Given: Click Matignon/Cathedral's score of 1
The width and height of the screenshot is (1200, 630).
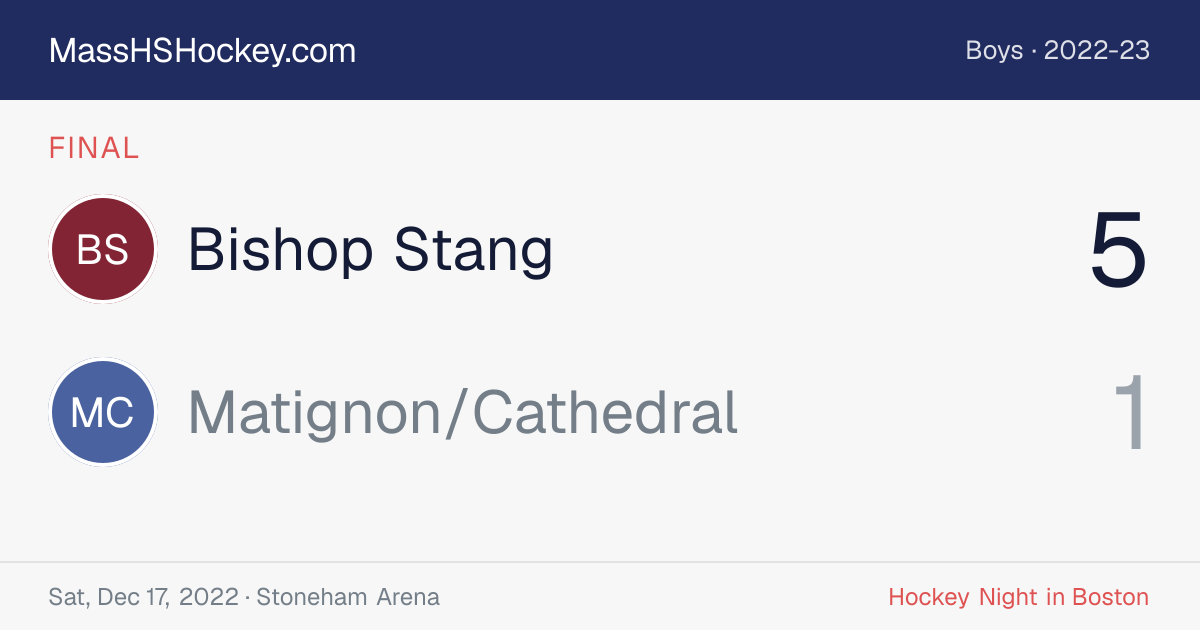Looking at the screenshot, I should click(1130, 412).
